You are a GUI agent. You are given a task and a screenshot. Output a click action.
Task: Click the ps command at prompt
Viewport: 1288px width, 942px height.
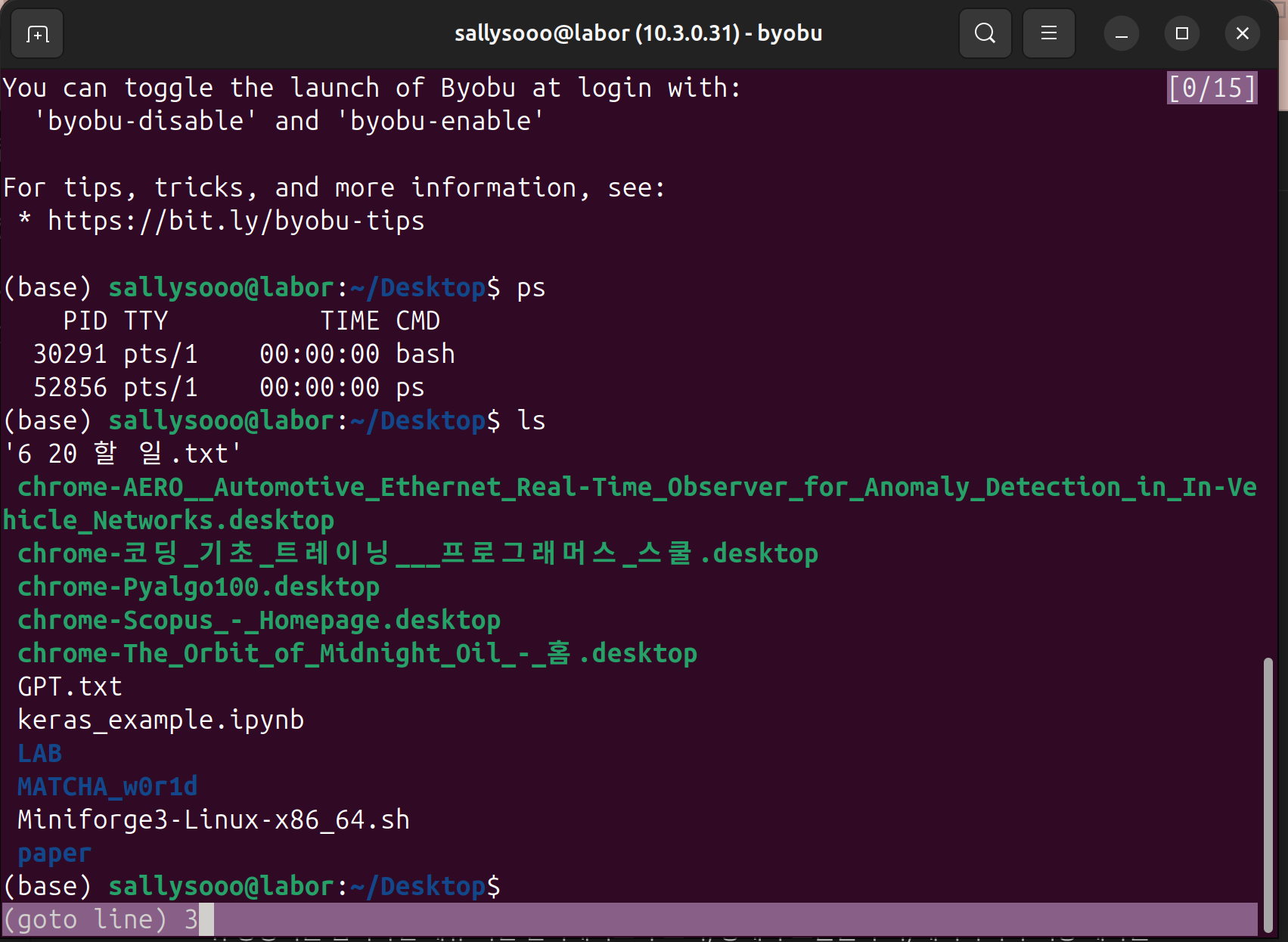(x=531, y=287)
